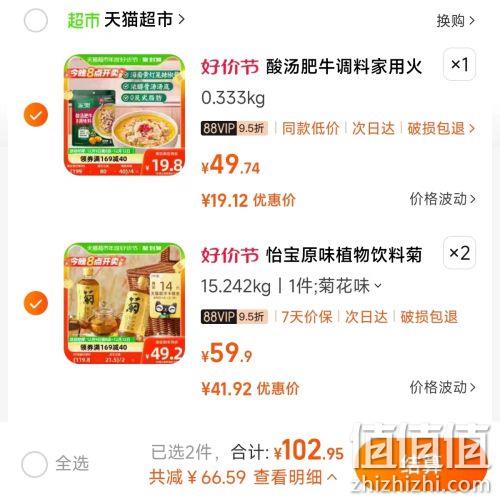The image size is (500, 502).
Task: Expand the 1件;菊花味 variant dropdown
Action: click(335, 286)
